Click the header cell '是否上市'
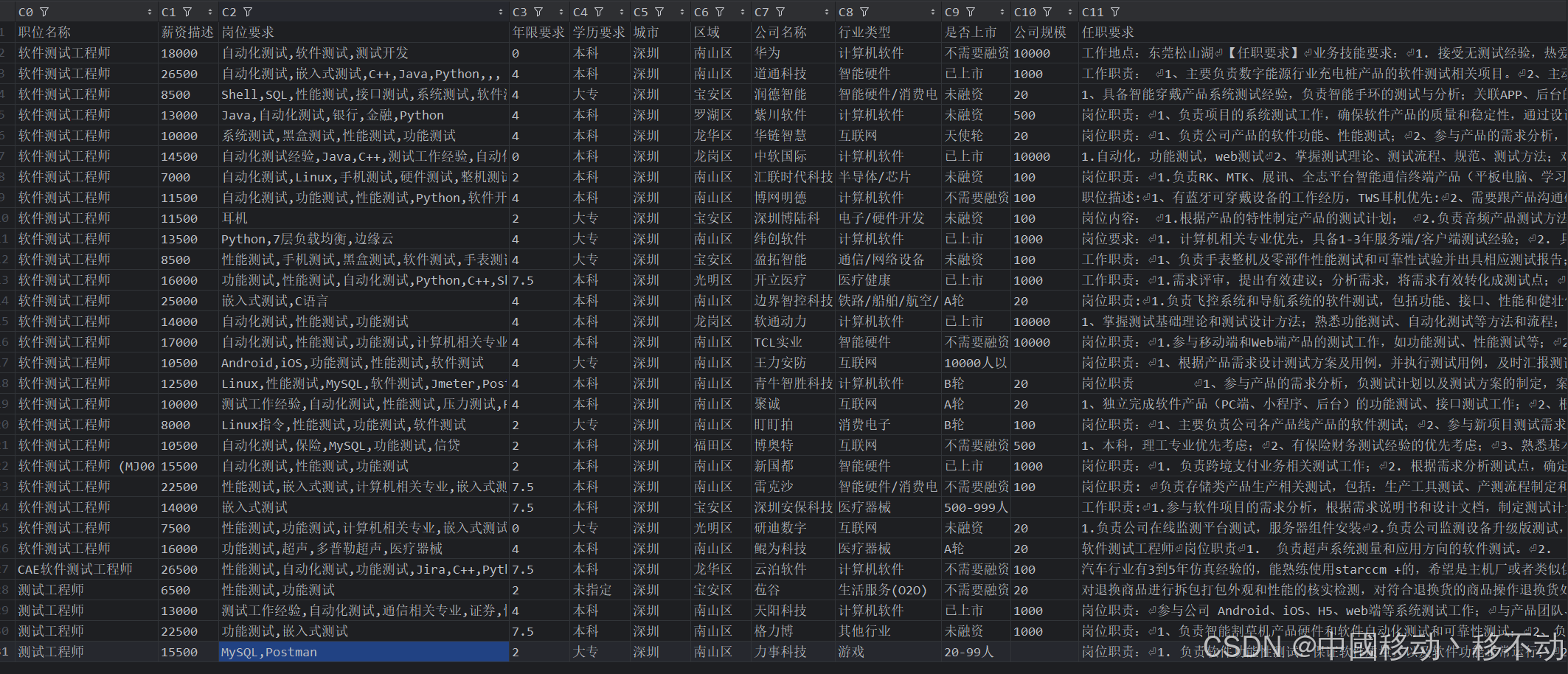This screenshot has width=1568, height=674. 971,32
